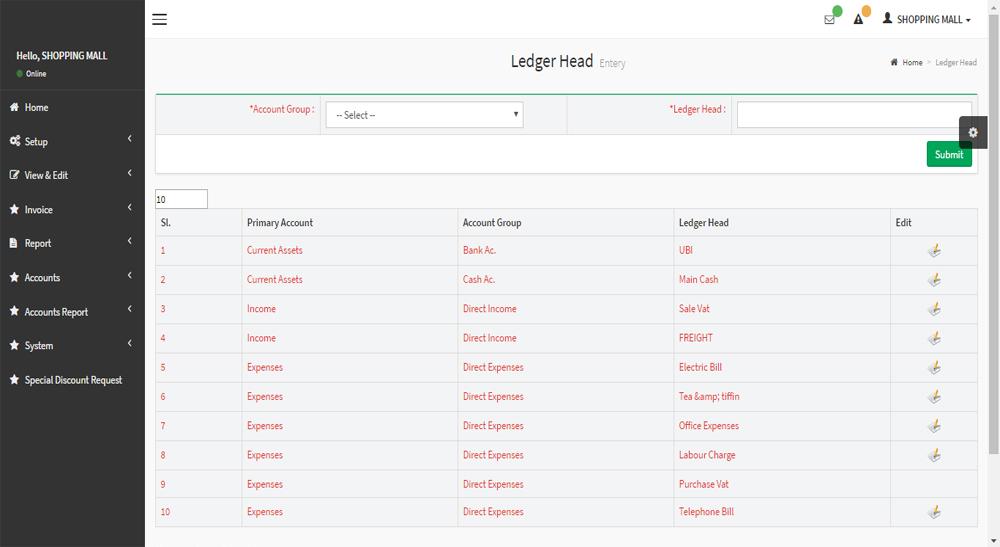Edit the Telephone Bill ledger entry
This screenshot has width=1000, height=547.
[x=934, y=512]
